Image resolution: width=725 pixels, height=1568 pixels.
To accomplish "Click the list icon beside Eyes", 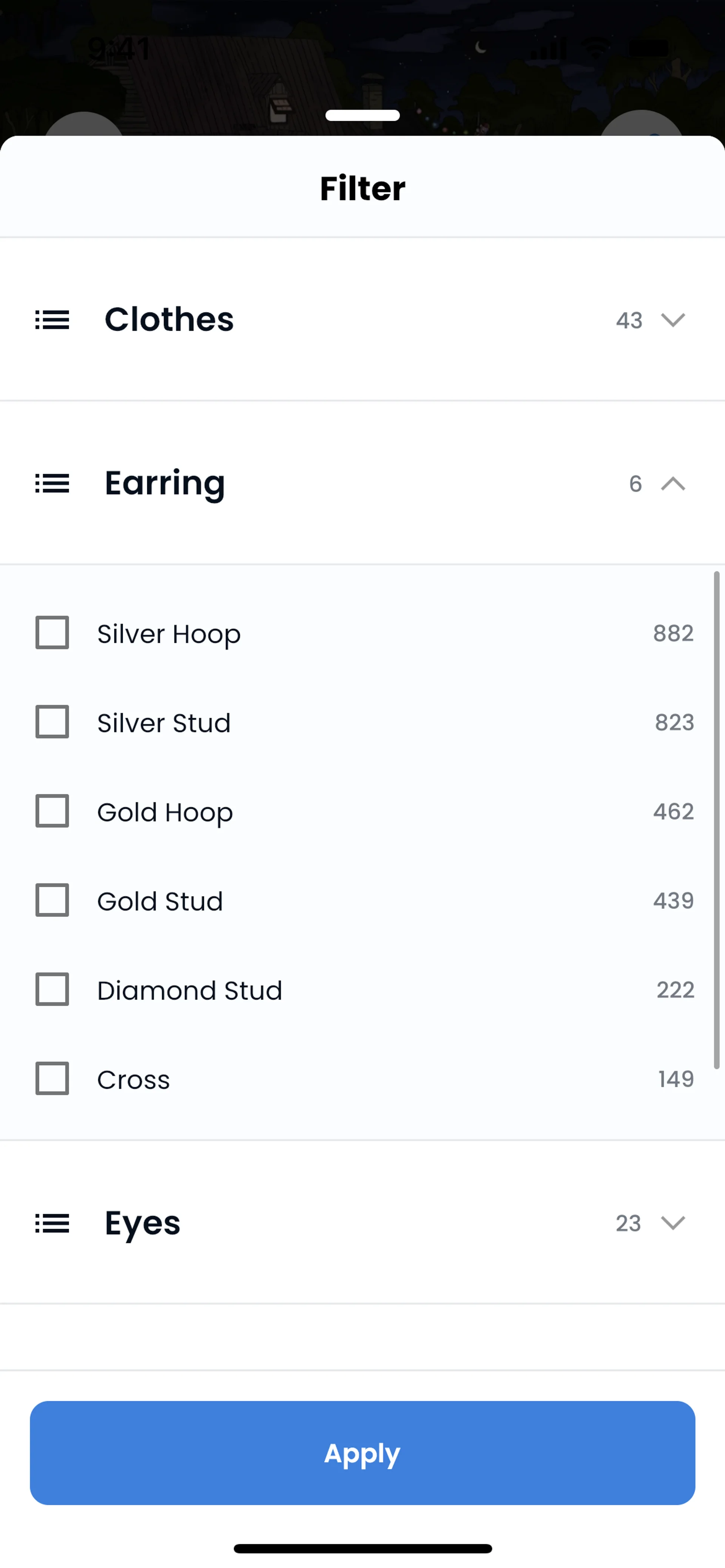I will pyautogui.click(x=52, y=1223).
